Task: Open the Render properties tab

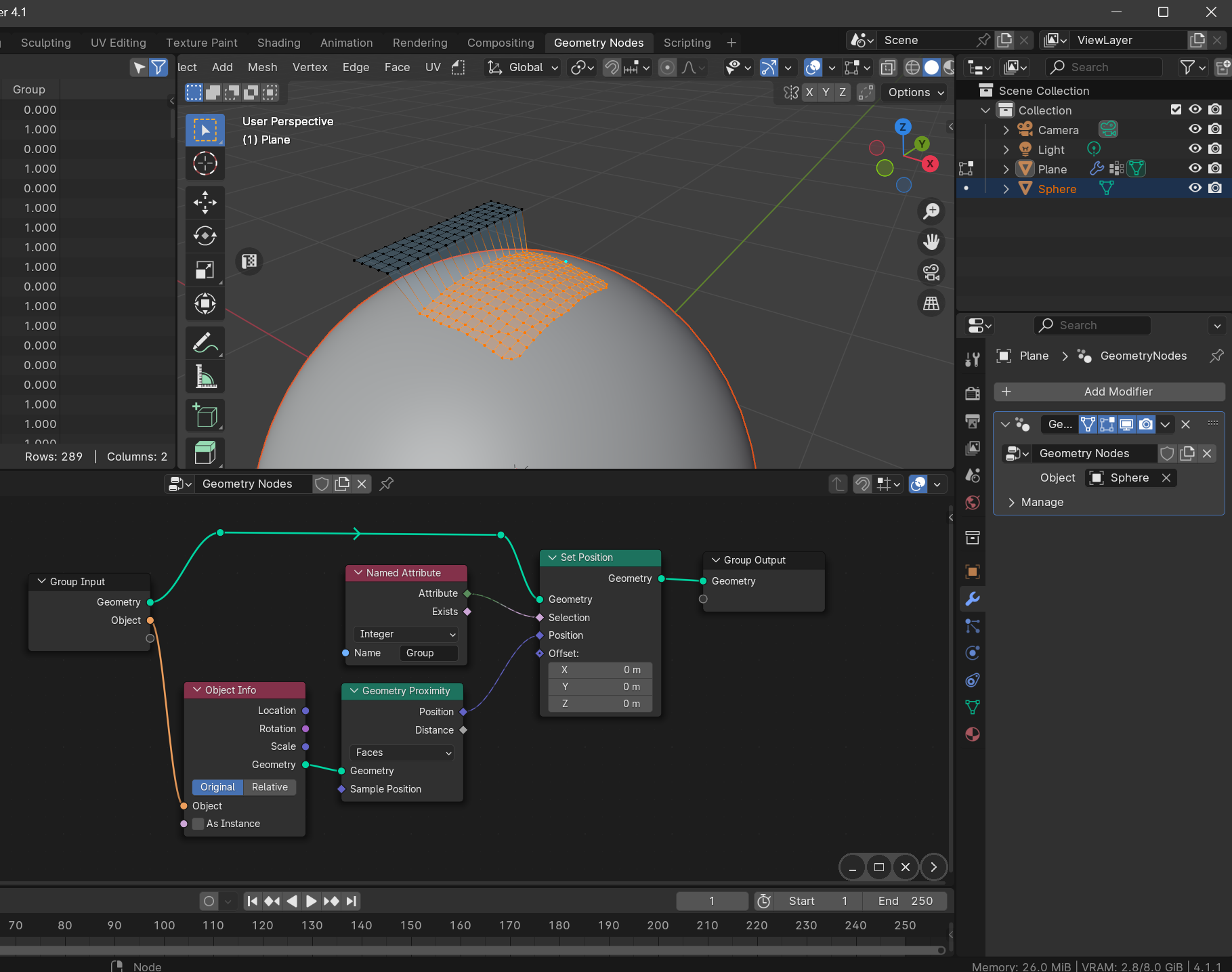Action: point(973,394)
